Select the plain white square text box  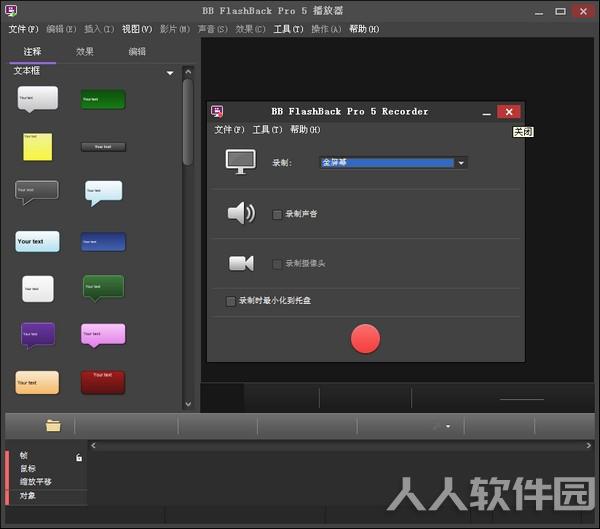pyautogui.click(x=38, y=289)
